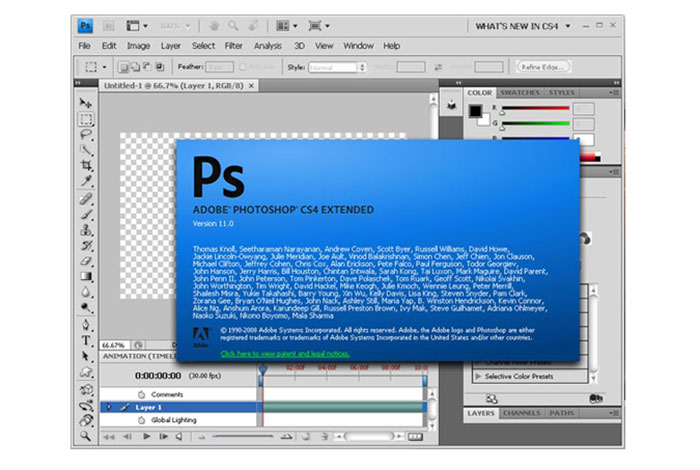Choose Subtract from Selection mode button
Viewport: 700px width, 470px height.
[147, 67]
